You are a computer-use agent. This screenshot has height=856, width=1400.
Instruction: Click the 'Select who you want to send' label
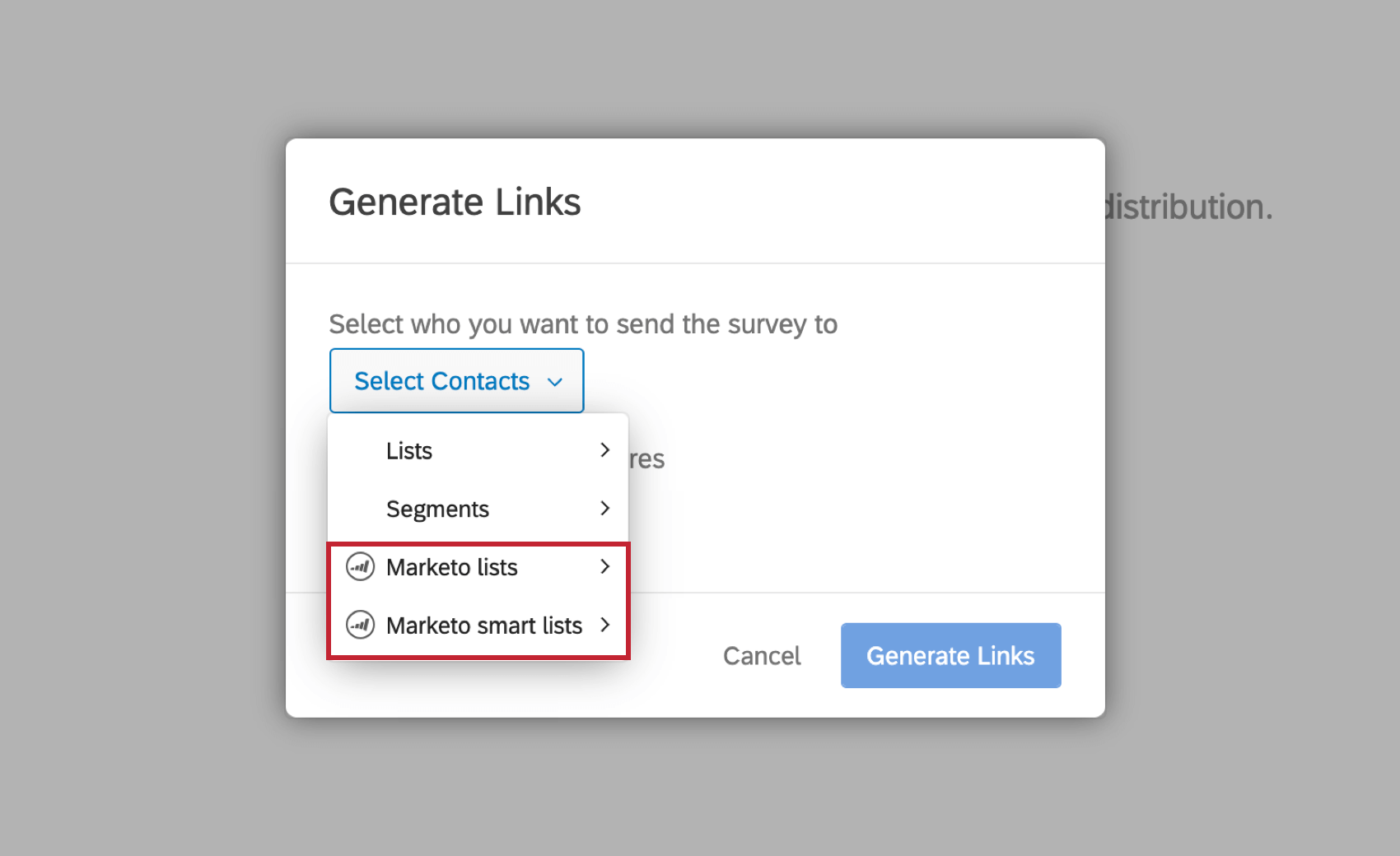coord(583,323)
